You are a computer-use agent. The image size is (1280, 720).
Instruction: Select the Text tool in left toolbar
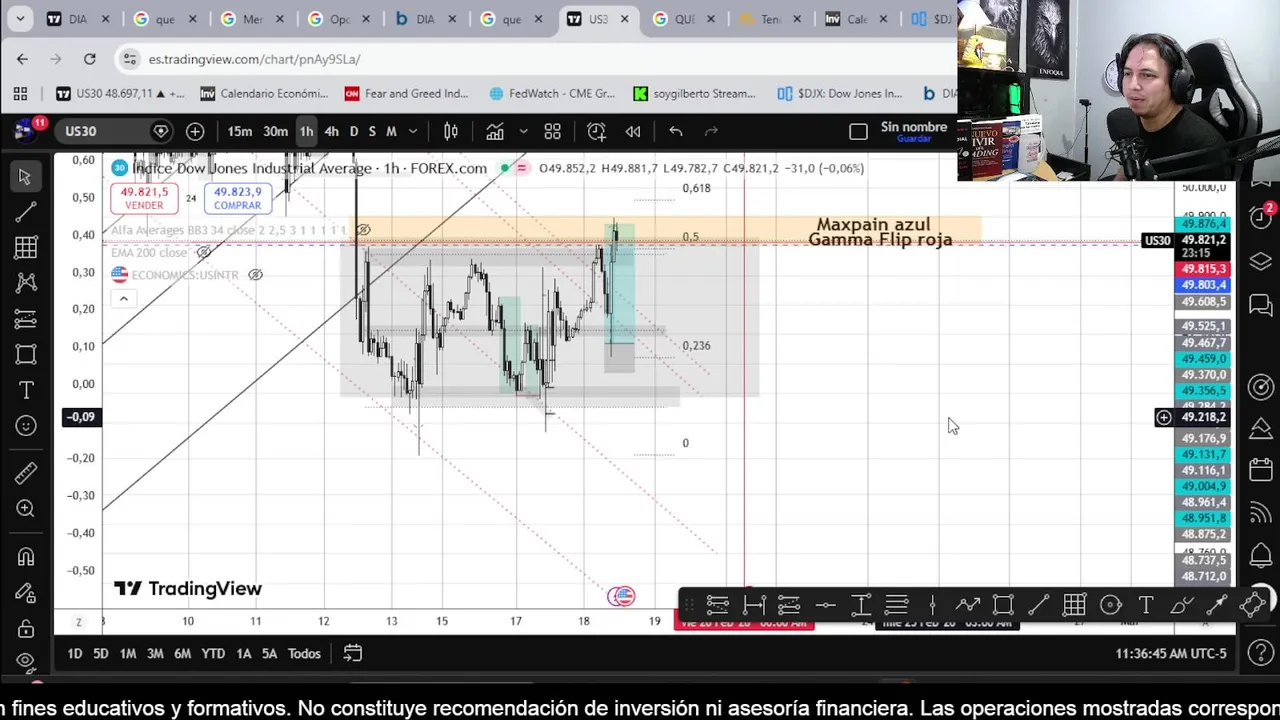coord(25,390)
